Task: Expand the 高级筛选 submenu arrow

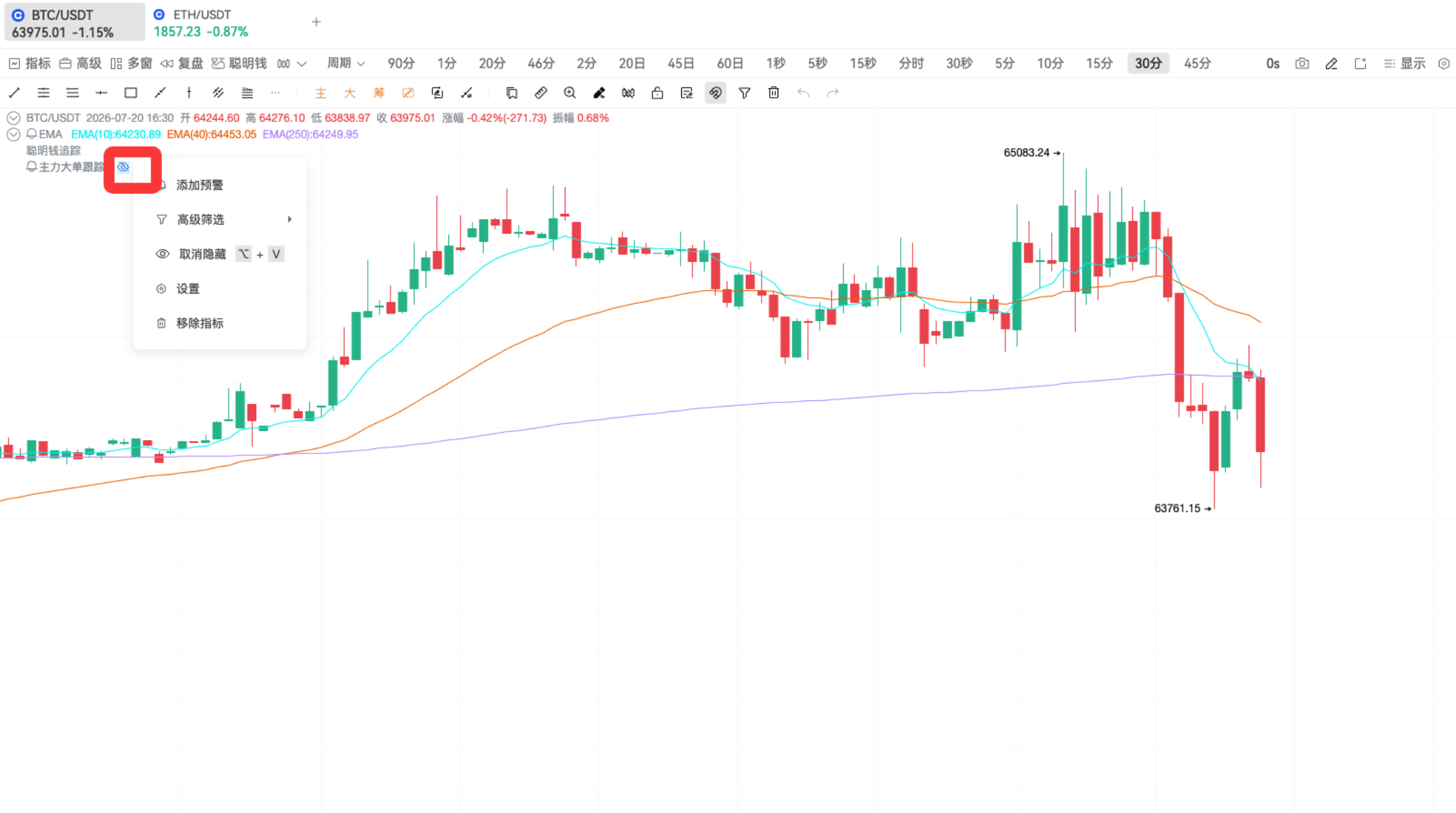Action: point(289,219)
